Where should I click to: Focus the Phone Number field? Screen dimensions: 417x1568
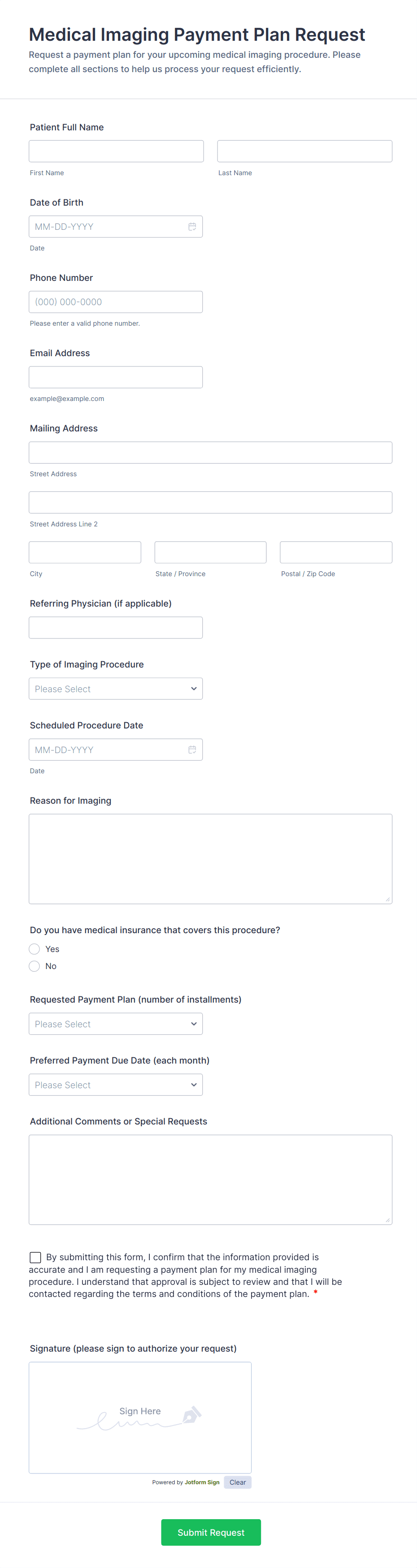point(116,302)
